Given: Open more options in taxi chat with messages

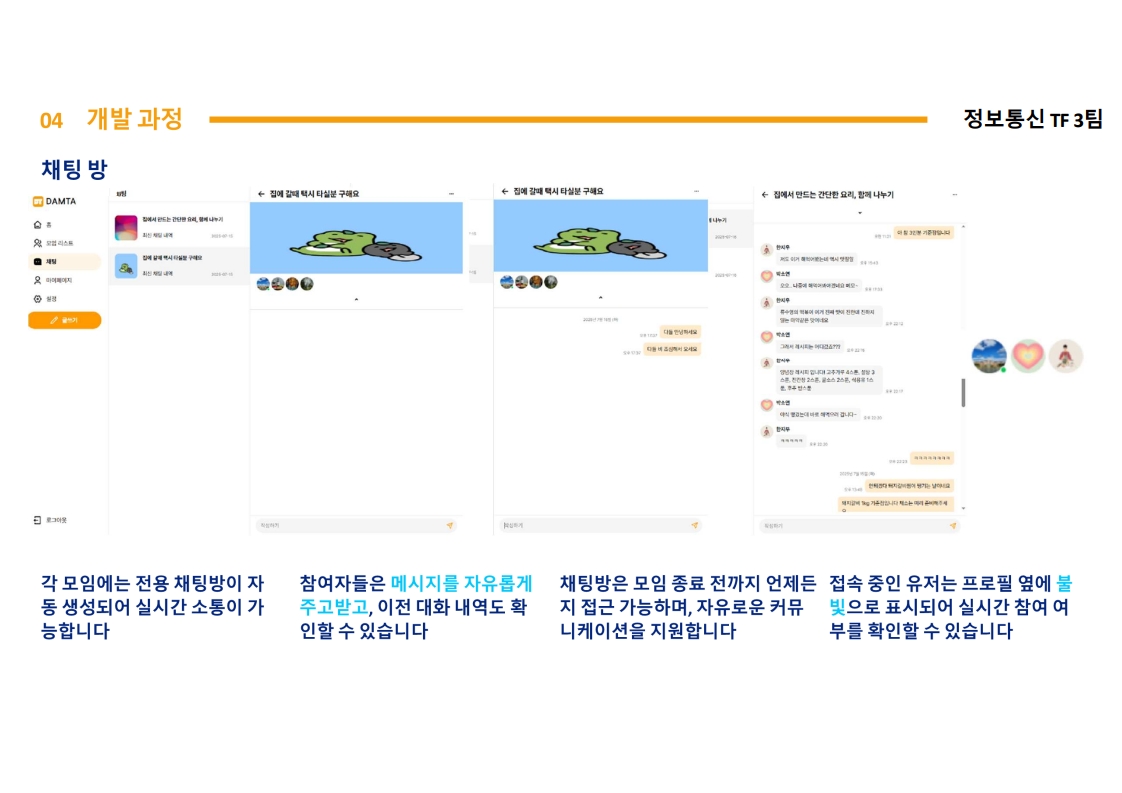Looking at the screenshot, I should (x=696, y=191).
